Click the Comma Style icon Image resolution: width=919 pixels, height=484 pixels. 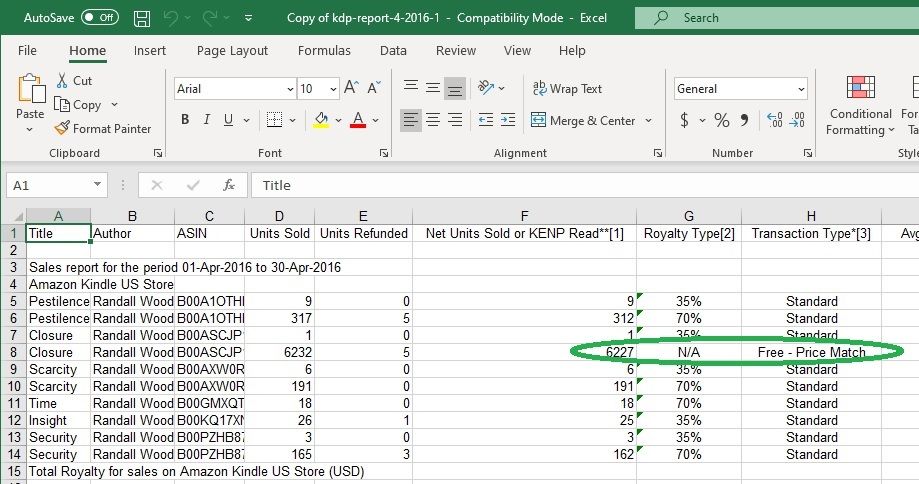click(744, 120)
